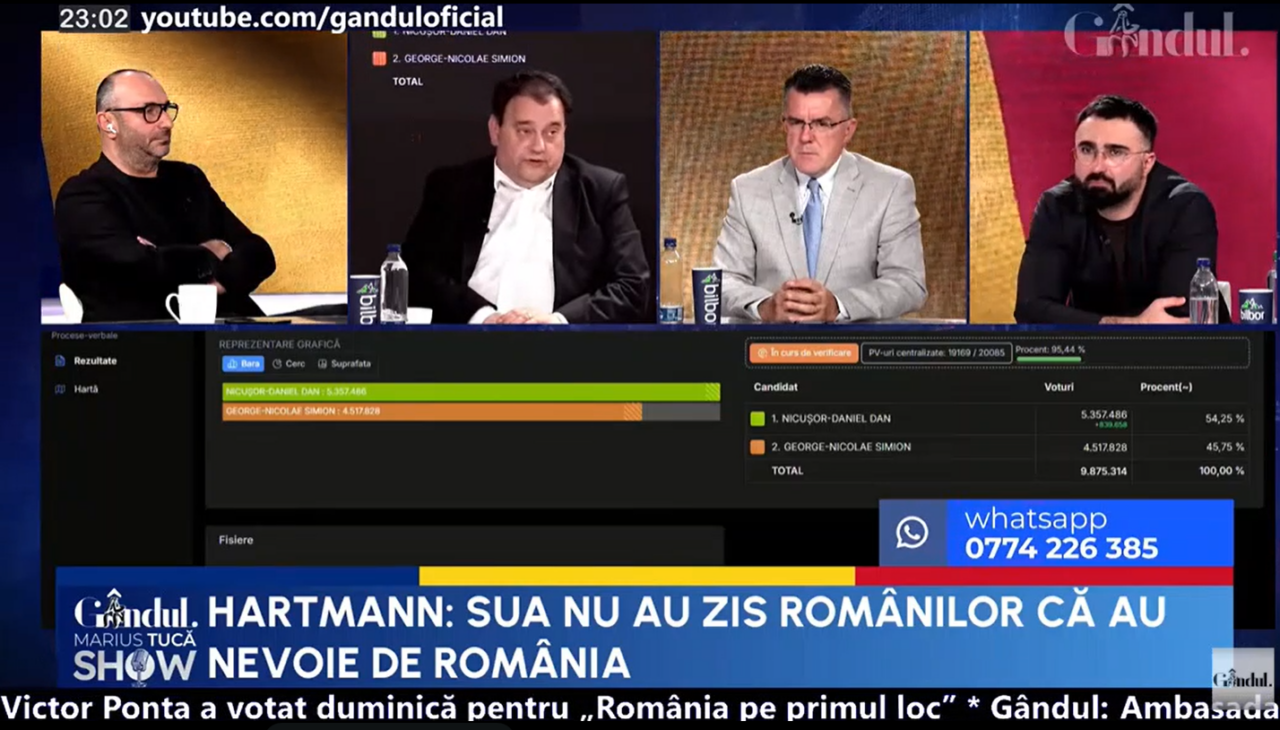Click the WhatsApp number 0774 226 385
This screenshot has width=1280, height=730.
point(1061,549)
